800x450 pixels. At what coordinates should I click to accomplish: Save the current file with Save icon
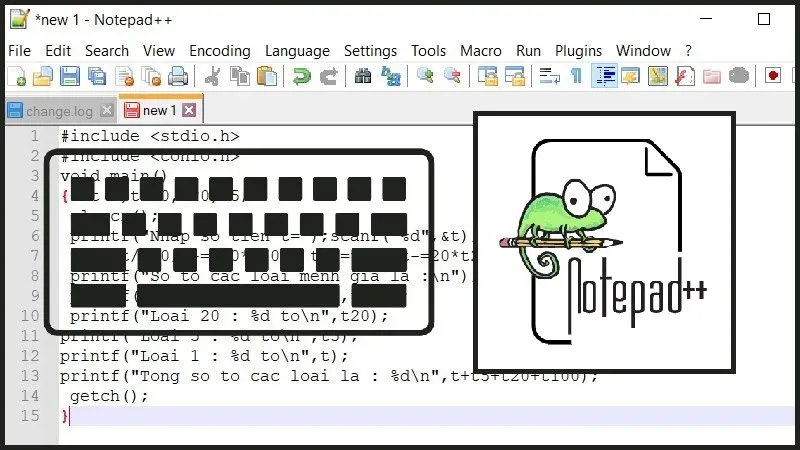(70, 77)
